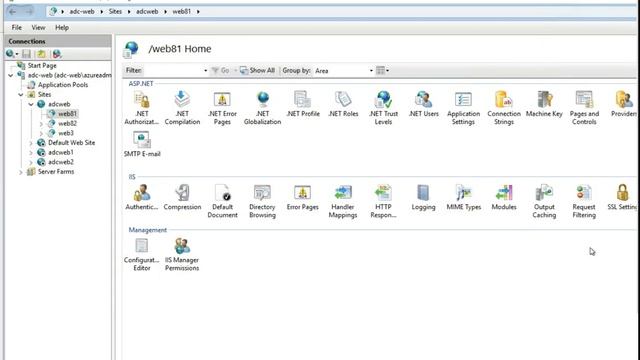The height and width of the screenshot is (360, 640).
Task: Open HTTP Response Headers feature
Action: [x=383, y=201]
